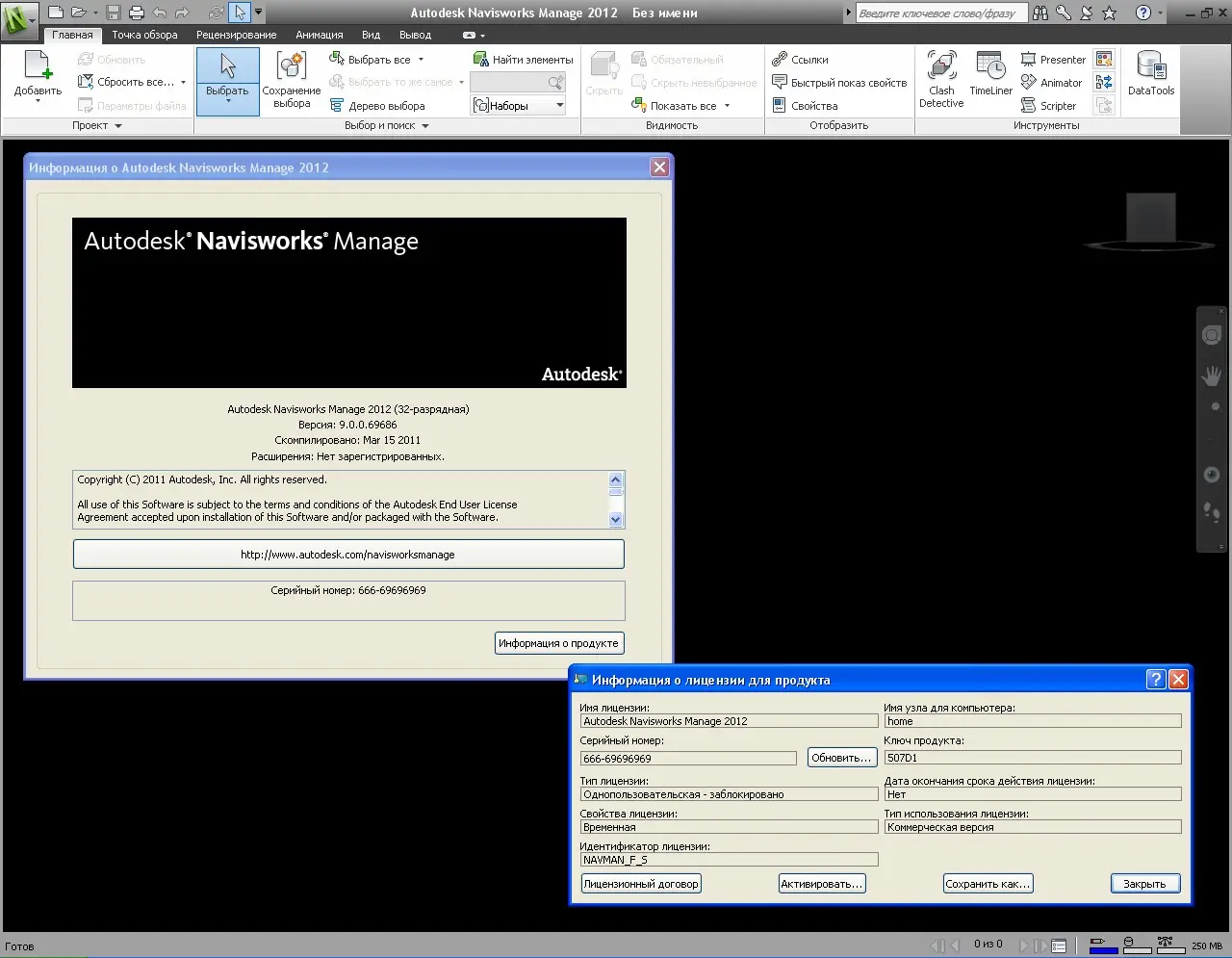The height and width of the screenshot is (958, 1232).
Task: Expand the Проект panel arrow
Action: pyautogui.click(x=118, y=126)
